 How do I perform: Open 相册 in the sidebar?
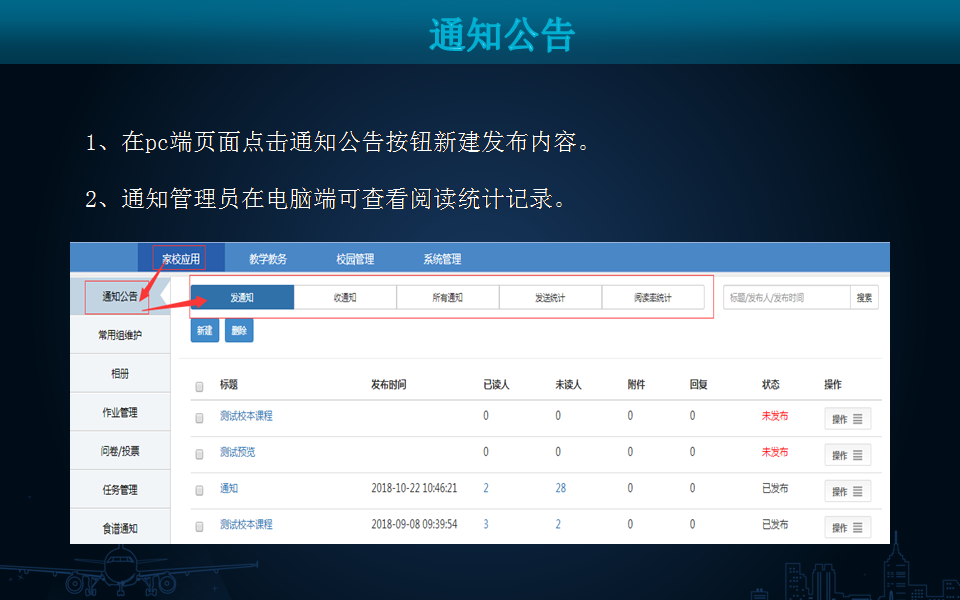click(120, 373)
